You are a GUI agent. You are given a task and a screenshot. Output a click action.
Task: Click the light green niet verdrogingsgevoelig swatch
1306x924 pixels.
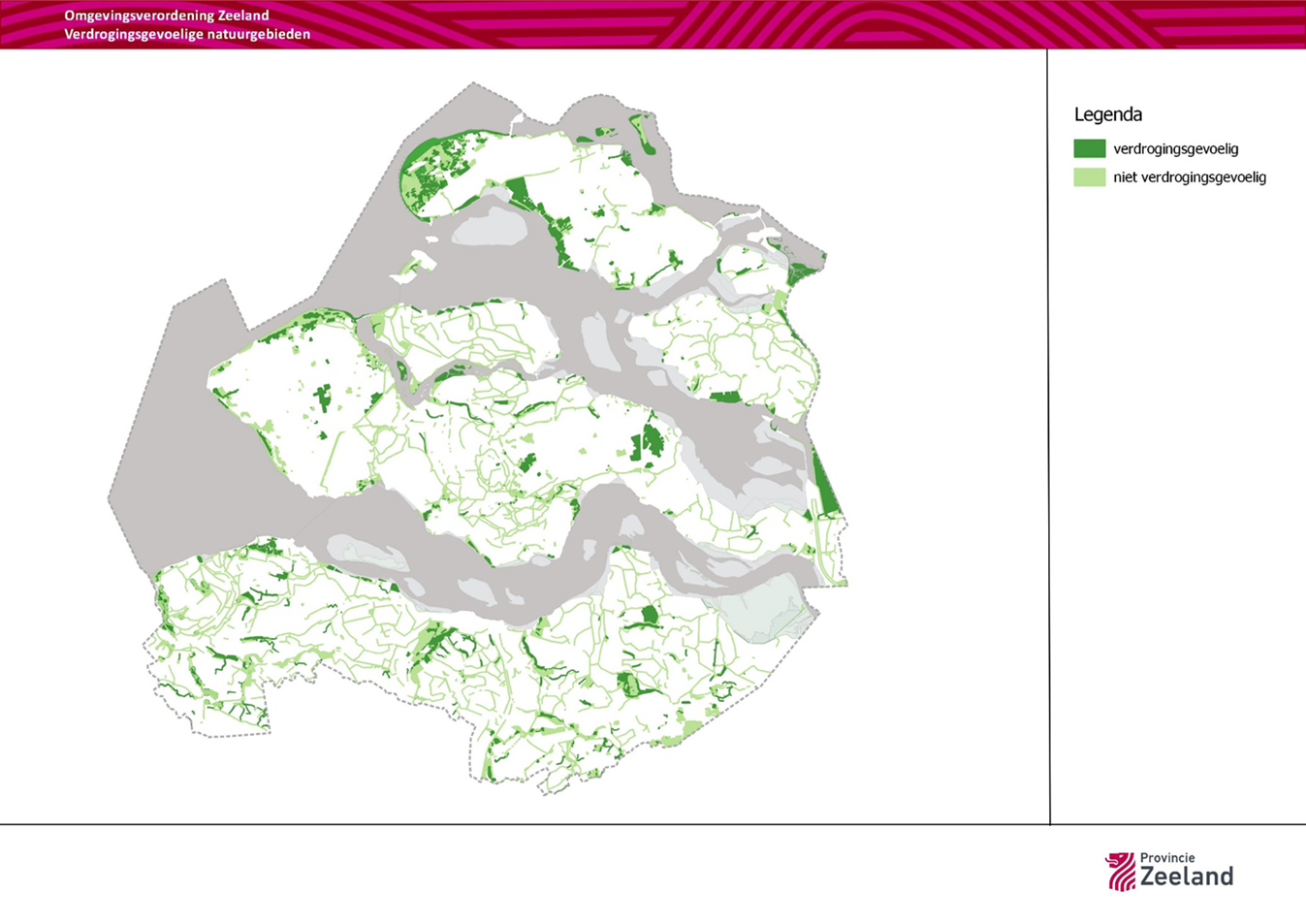pos(1089,177)
